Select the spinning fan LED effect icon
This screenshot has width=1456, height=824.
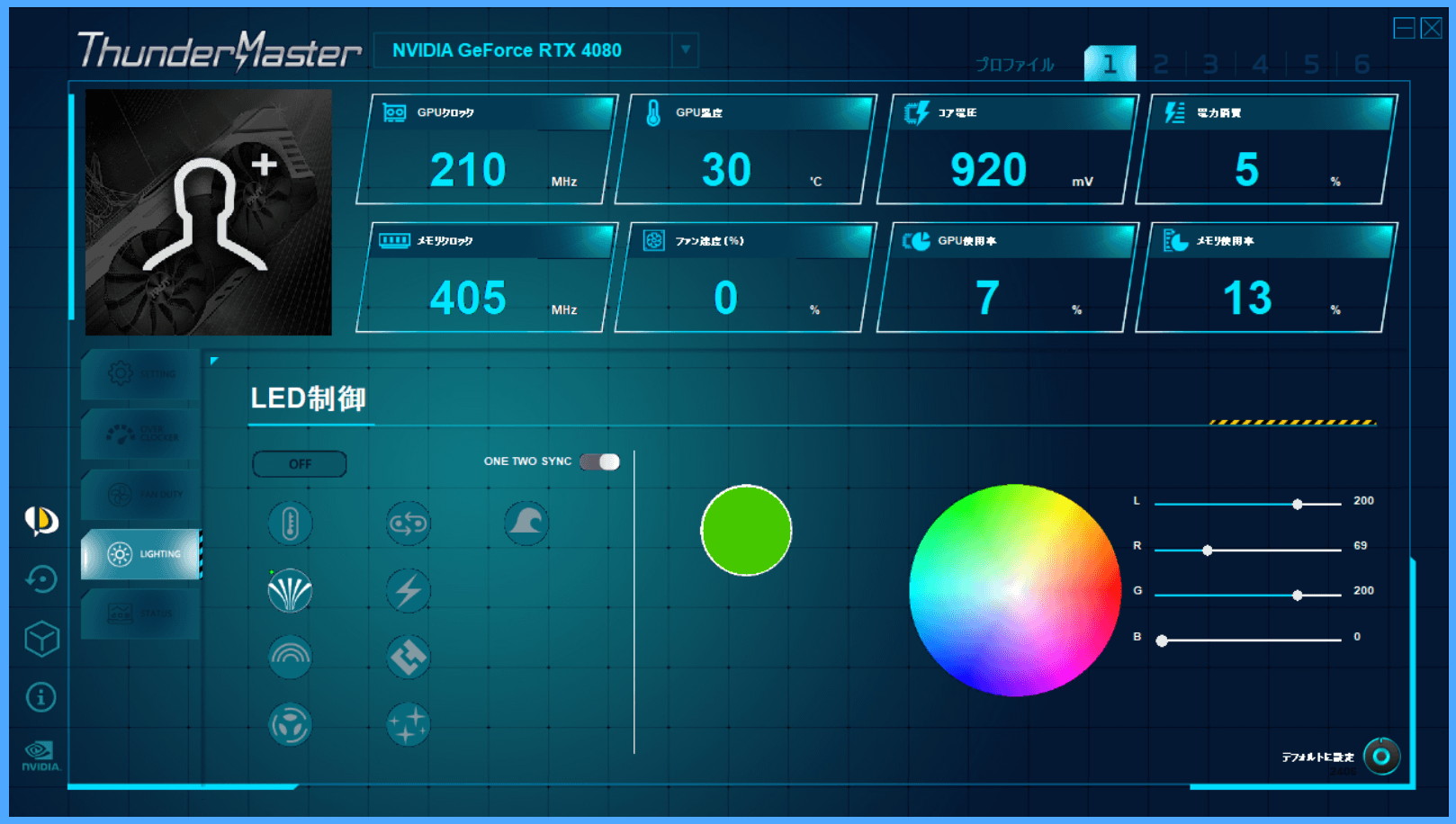point(290,724)
